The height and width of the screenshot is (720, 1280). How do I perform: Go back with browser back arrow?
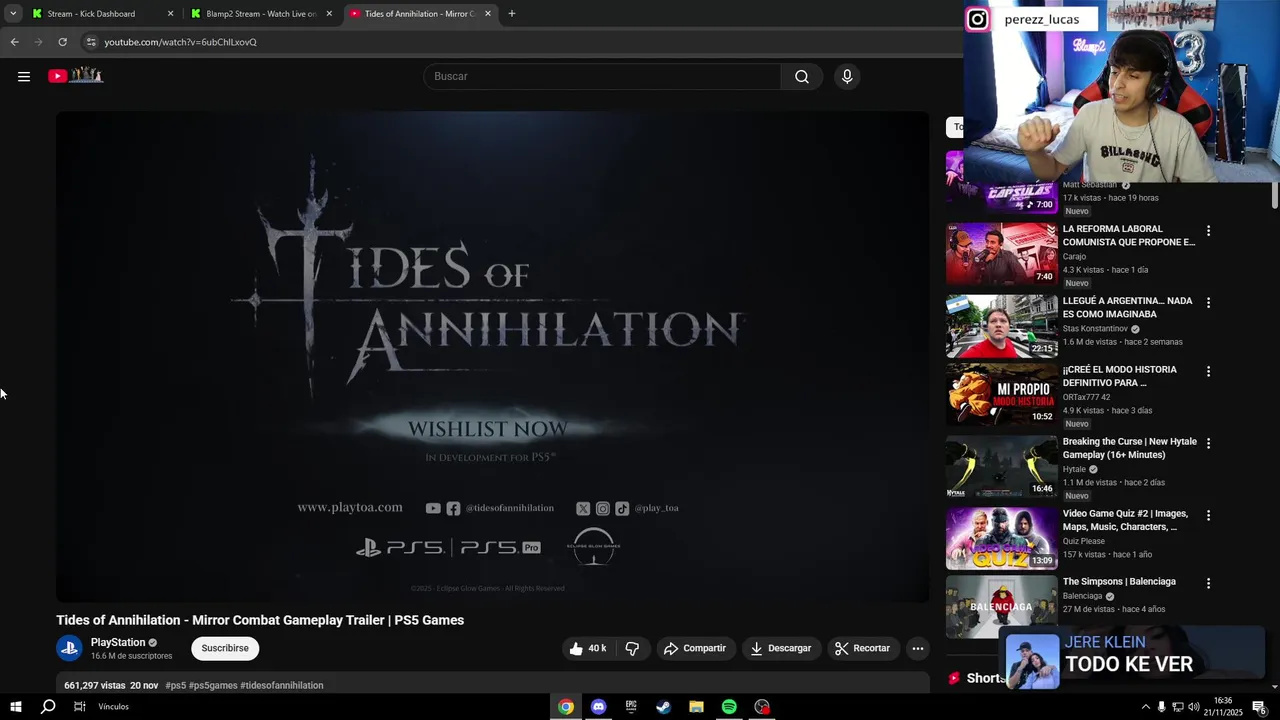tap(14, 42)
